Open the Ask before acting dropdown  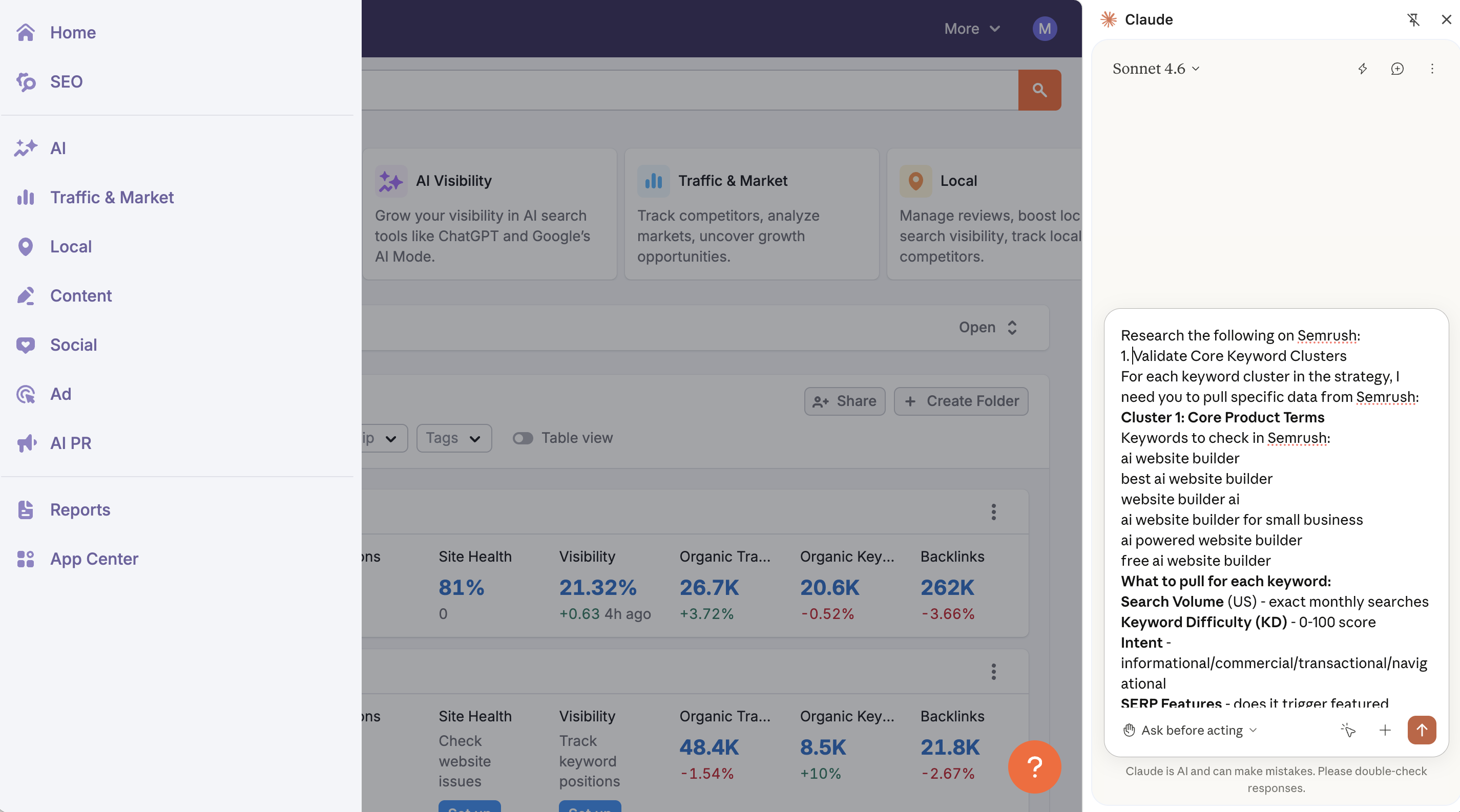coord(1190,730)
